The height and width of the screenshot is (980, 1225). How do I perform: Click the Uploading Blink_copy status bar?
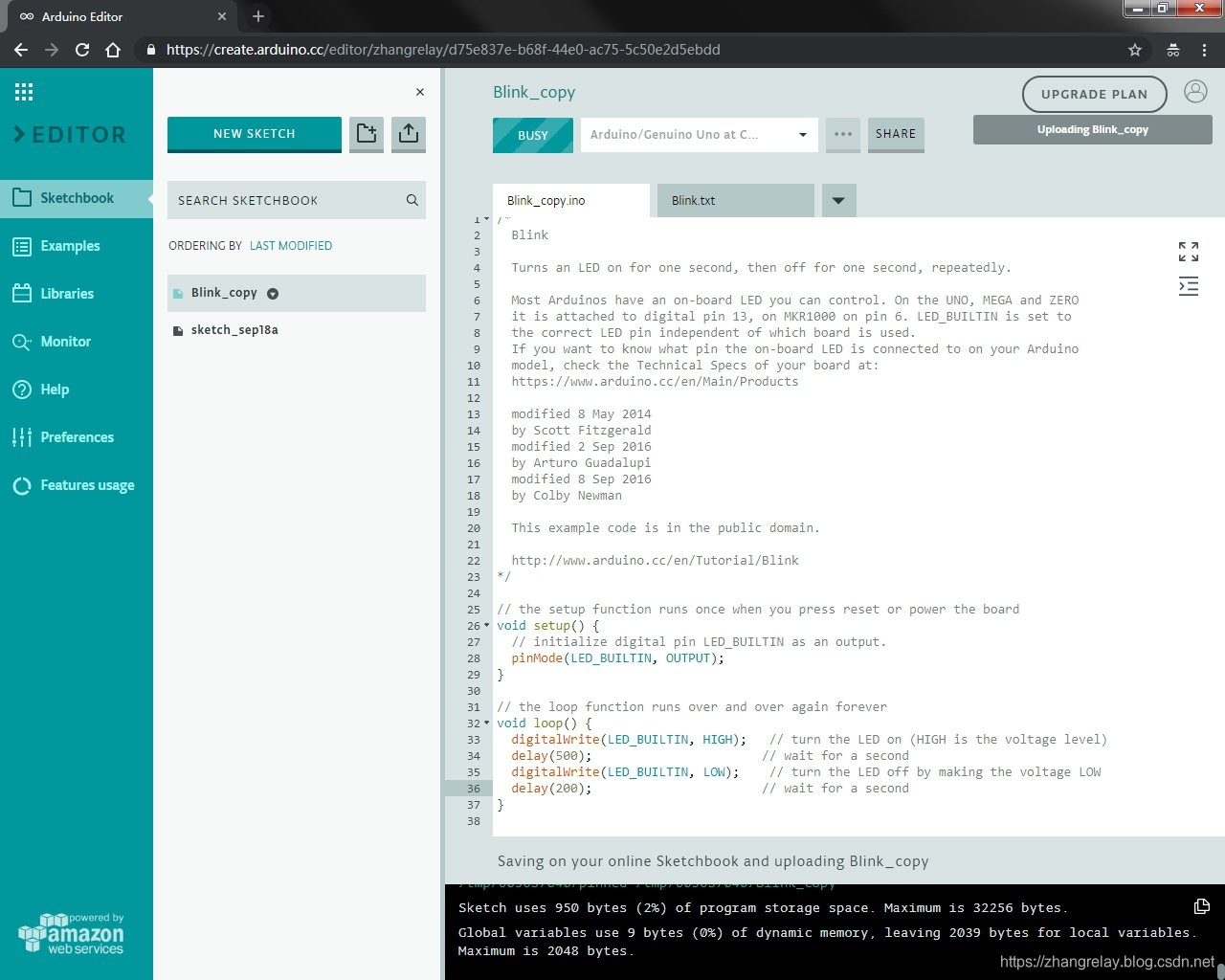point(1093,130)
